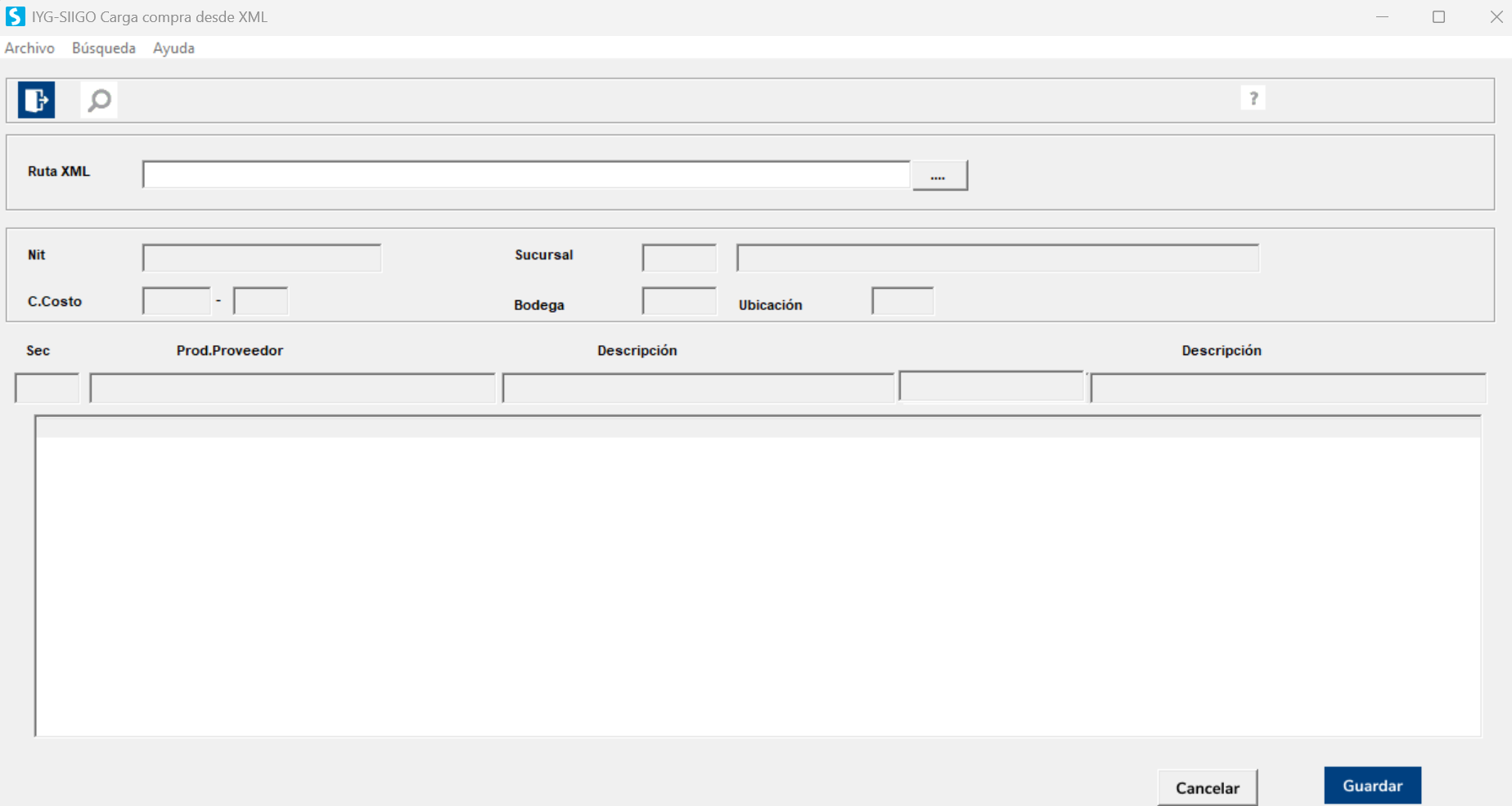Browse for XML file with ellipsis button
This screenshot has height=806, width=1512.
[939, 176]
